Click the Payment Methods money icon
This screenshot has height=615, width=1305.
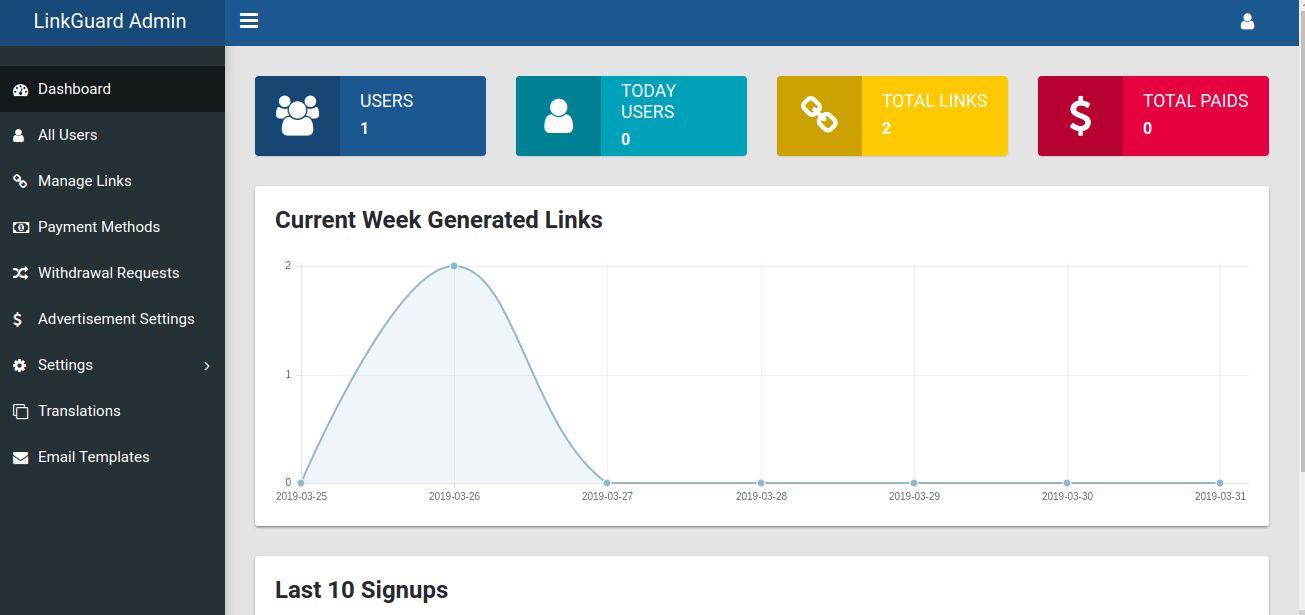click(x=20, y=227)
